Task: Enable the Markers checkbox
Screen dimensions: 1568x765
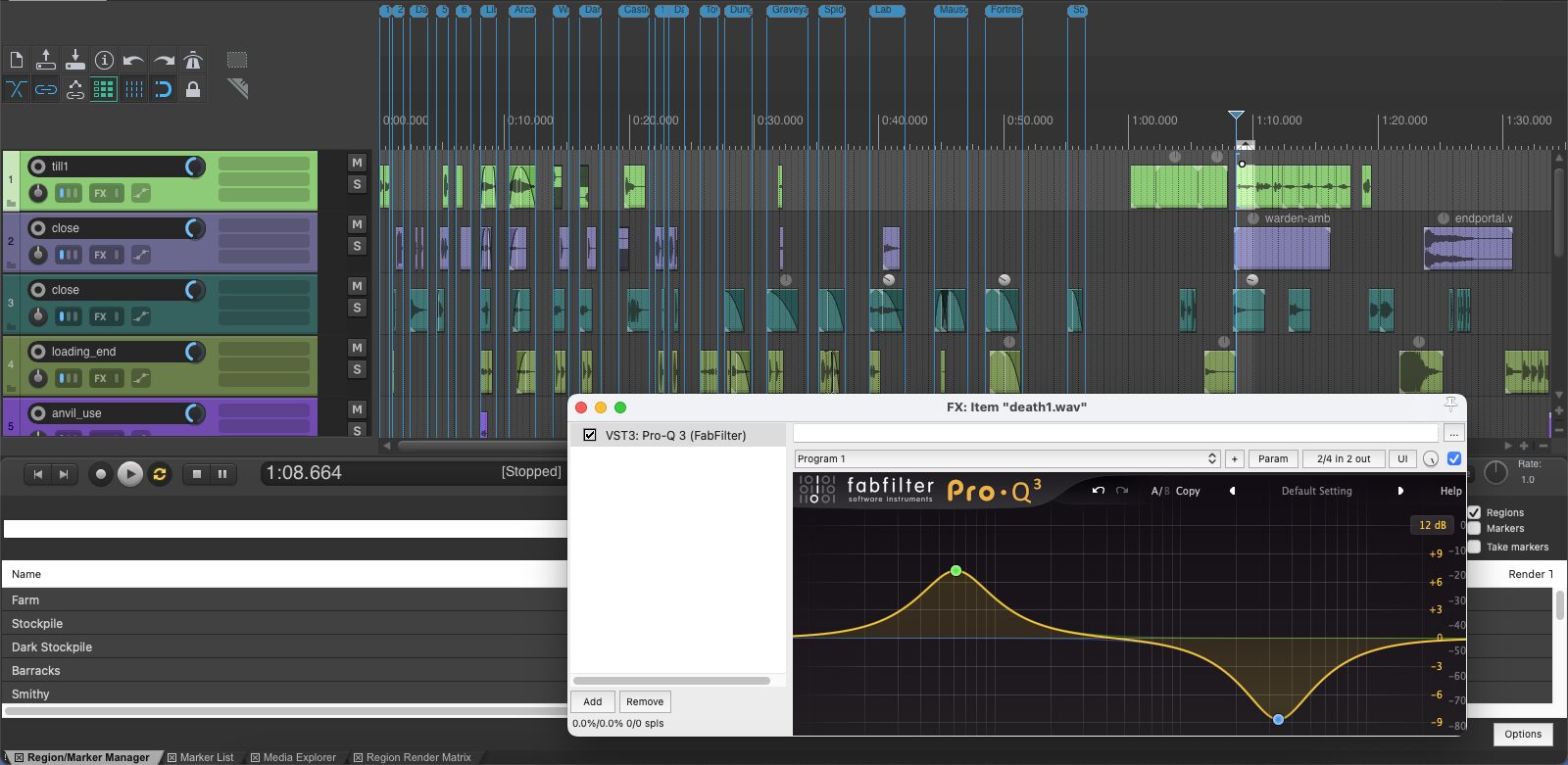Action: pyautogui.click(x=1475, y=529)
